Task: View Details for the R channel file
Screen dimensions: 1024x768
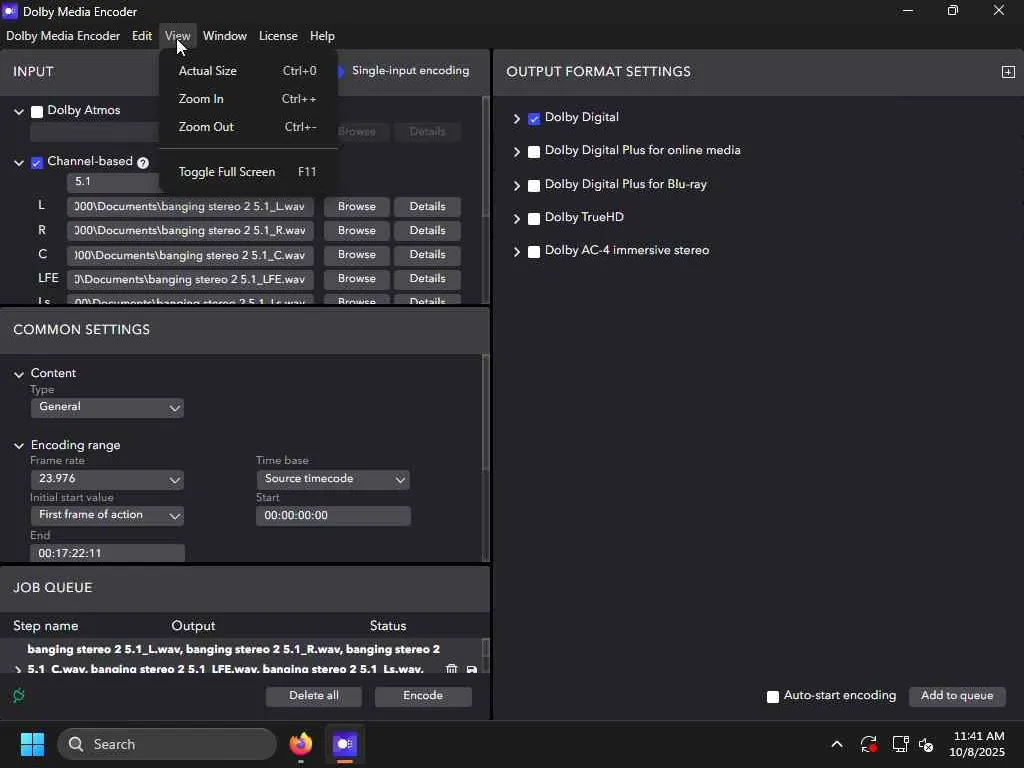Action: 427,231
